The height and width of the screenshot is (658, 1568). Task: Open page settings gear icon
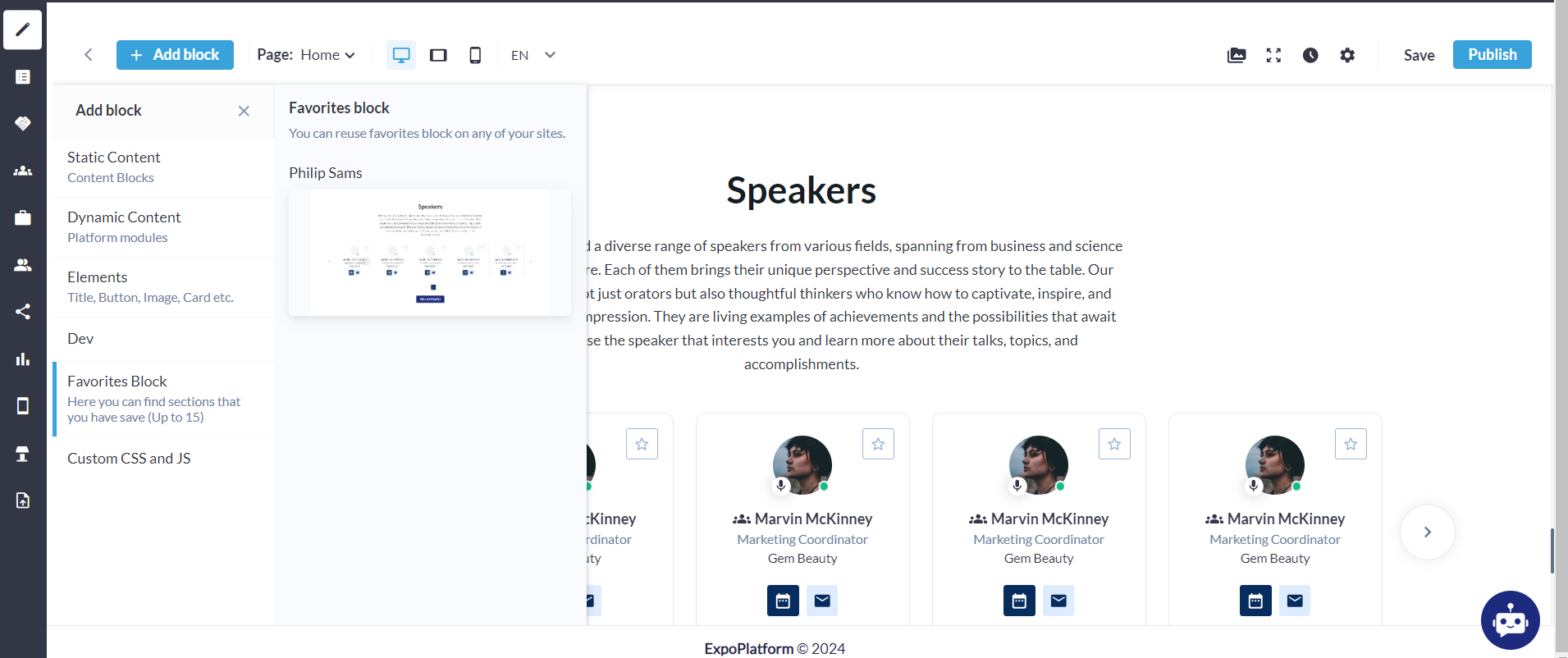(1347, 55)
